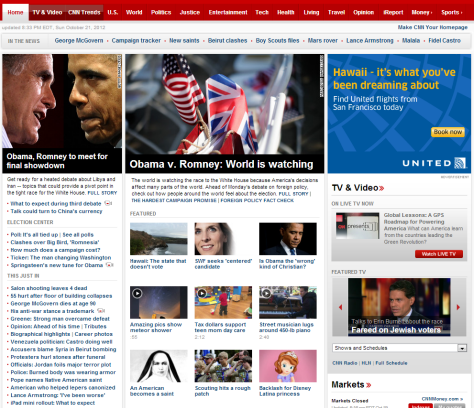Click the Watch LIVE TV button

click(x=439, y=254)
